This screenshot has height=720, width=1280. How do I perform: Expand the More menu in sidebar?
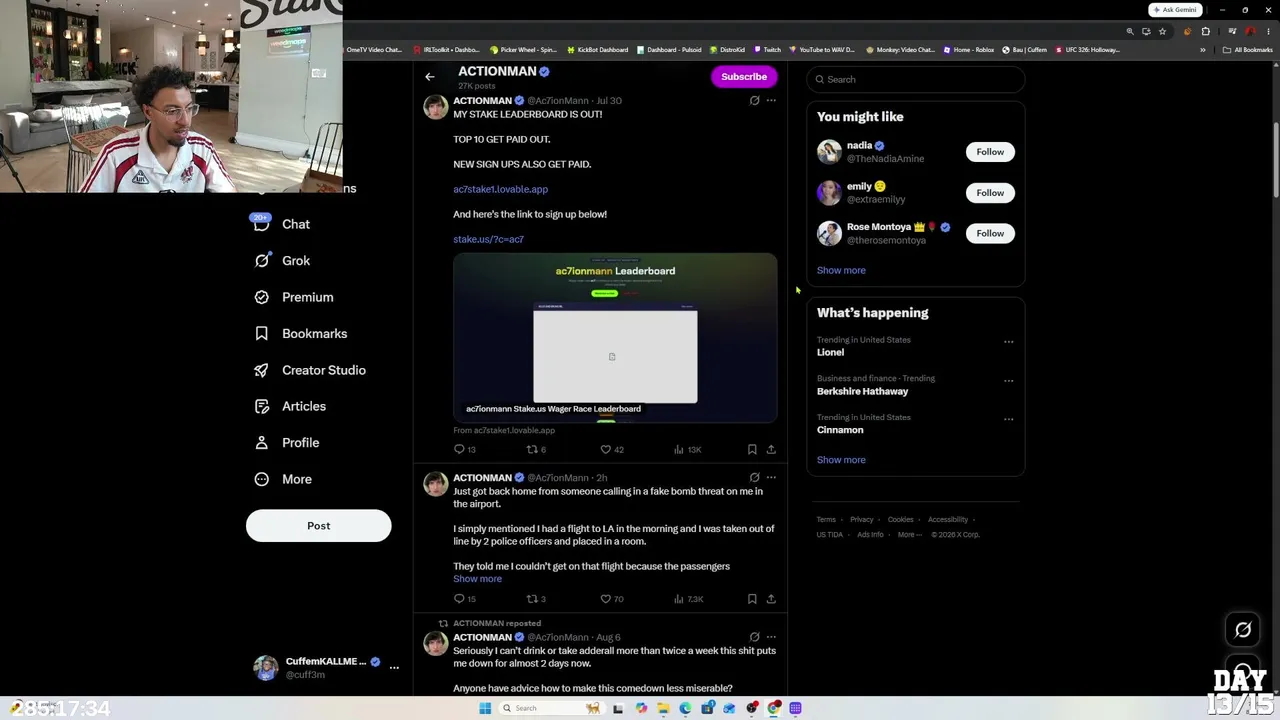pos(282,479)
